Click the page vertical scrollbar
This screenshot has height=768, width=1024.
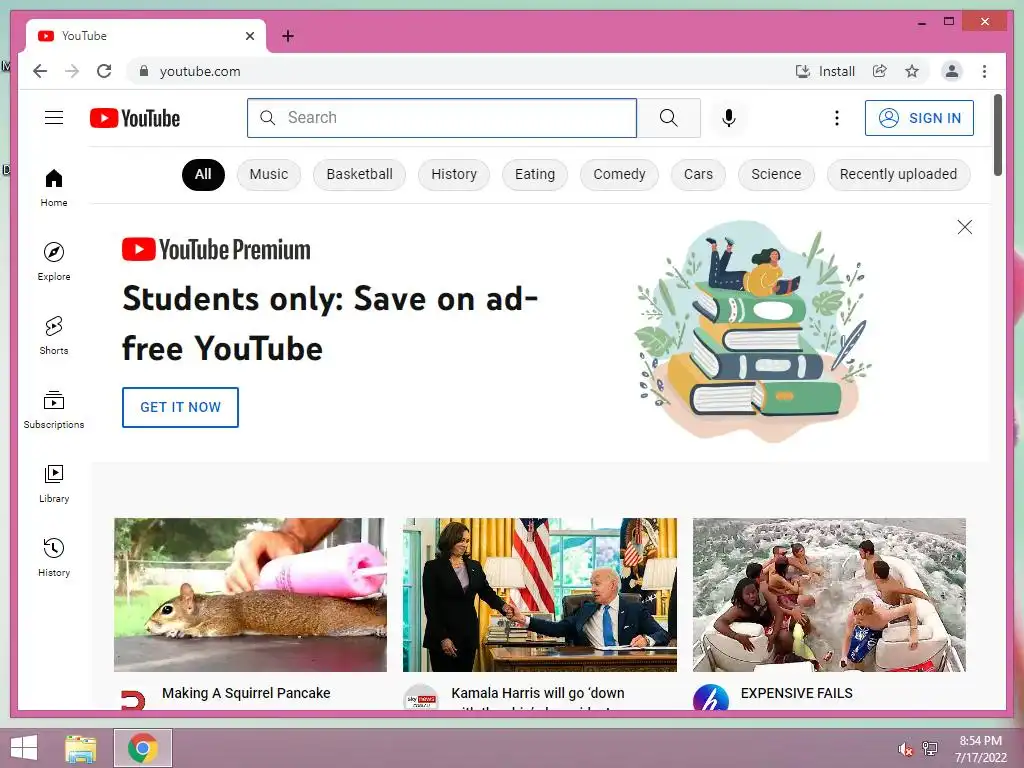coord(997,135)
